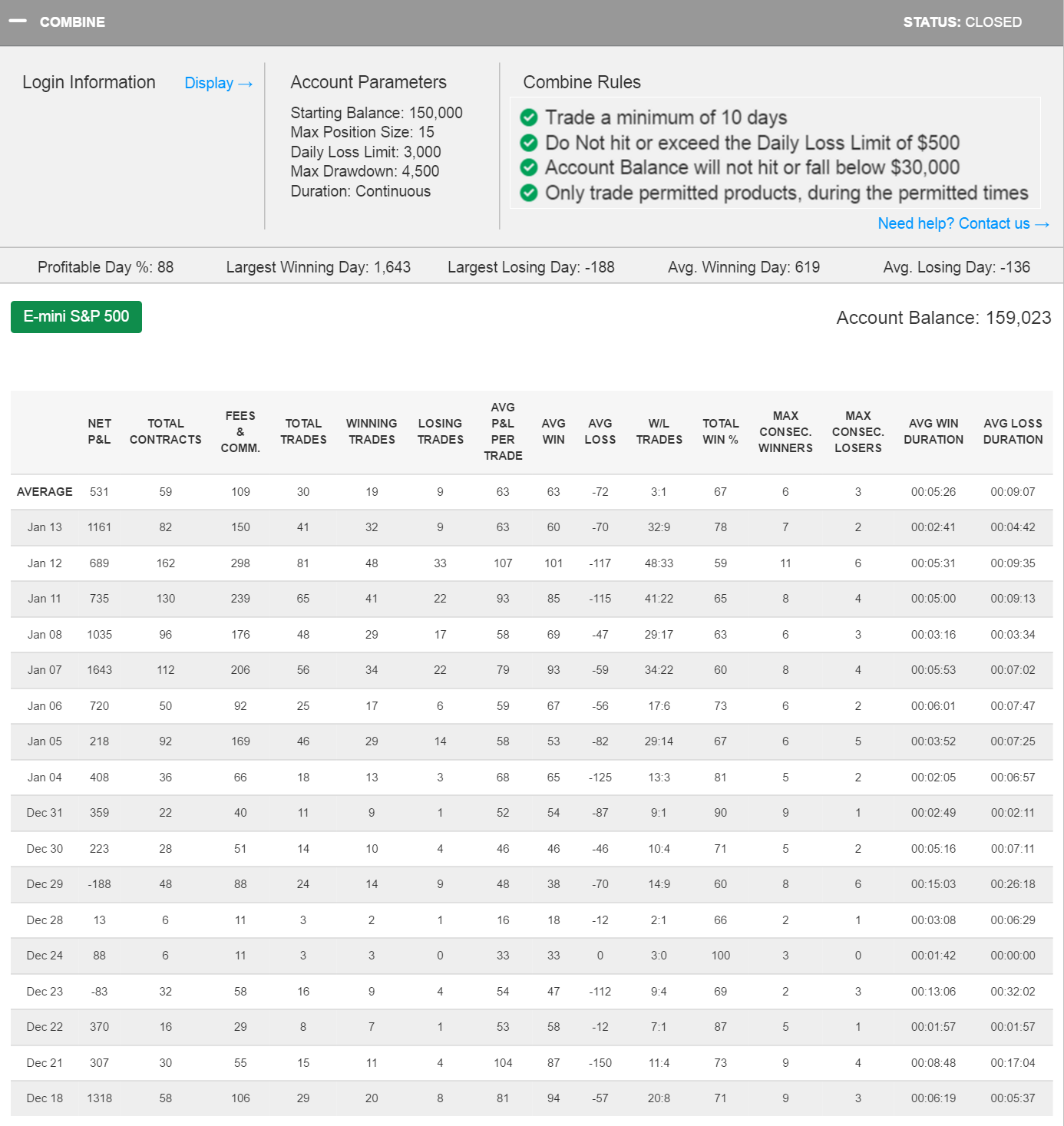Open the Need help? Contact us link
This screenshot has width=1064, height=1126.
click(x=963, y=223)
